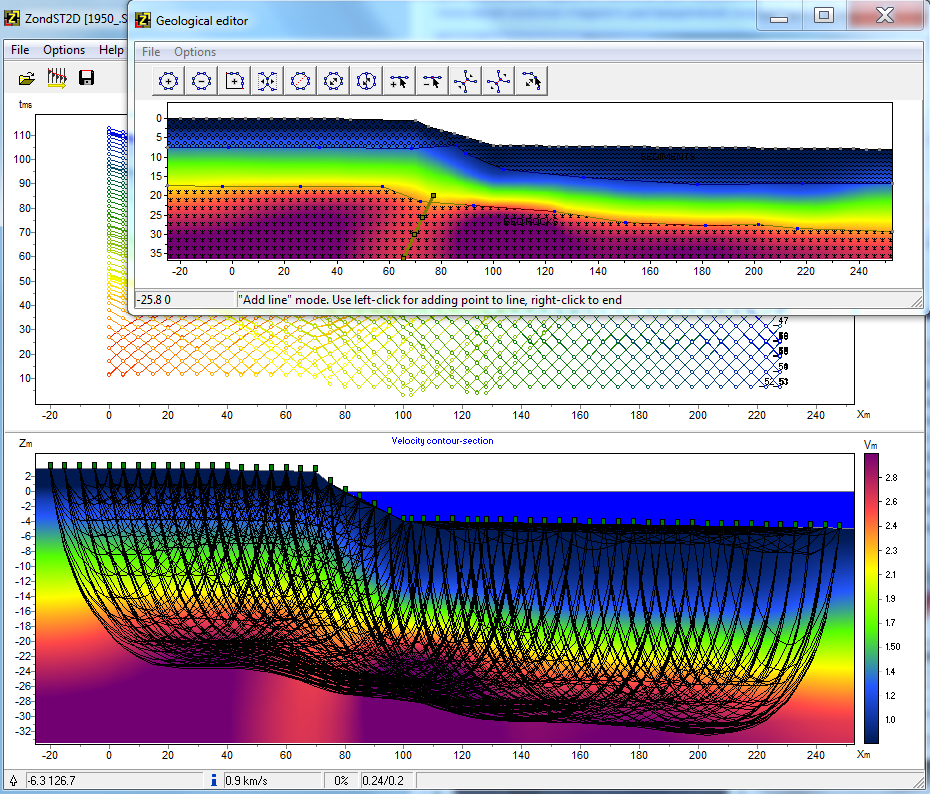930x794 pixels.
Task: Open the Options menu in ZondST2D main window
Action: [x=64, y=50]
